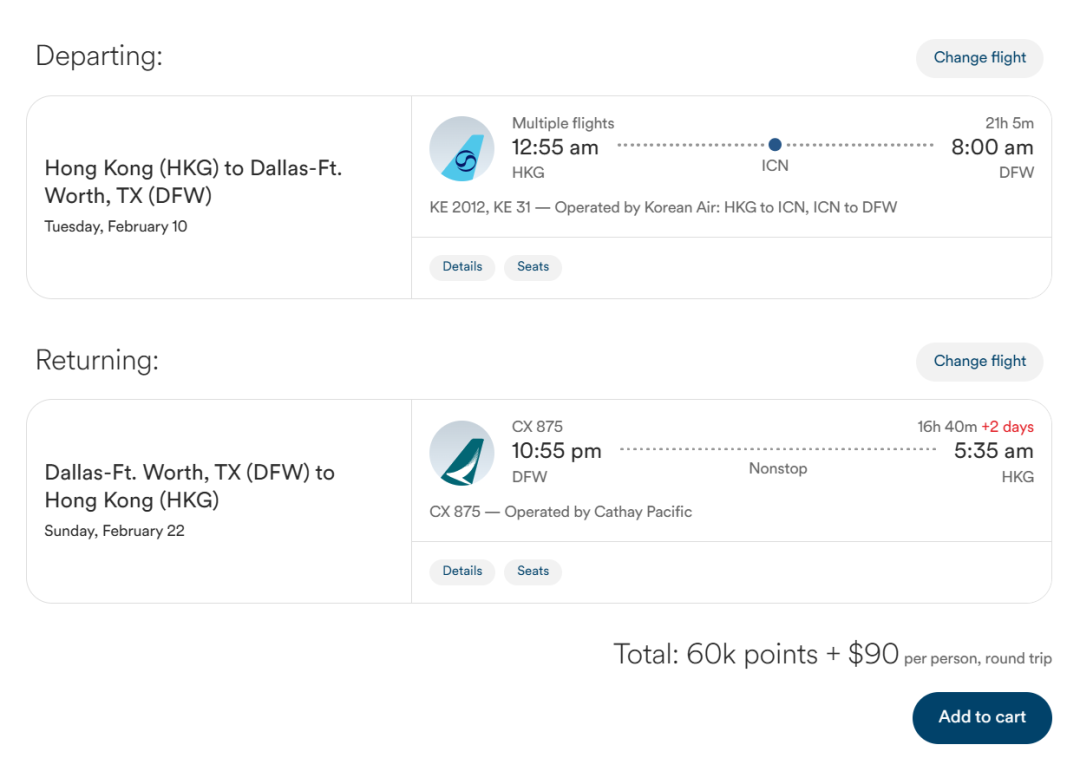Expand Details for the Korean Air flight
The height and width of the screenshot is (784, 1080).
(462, 267)
